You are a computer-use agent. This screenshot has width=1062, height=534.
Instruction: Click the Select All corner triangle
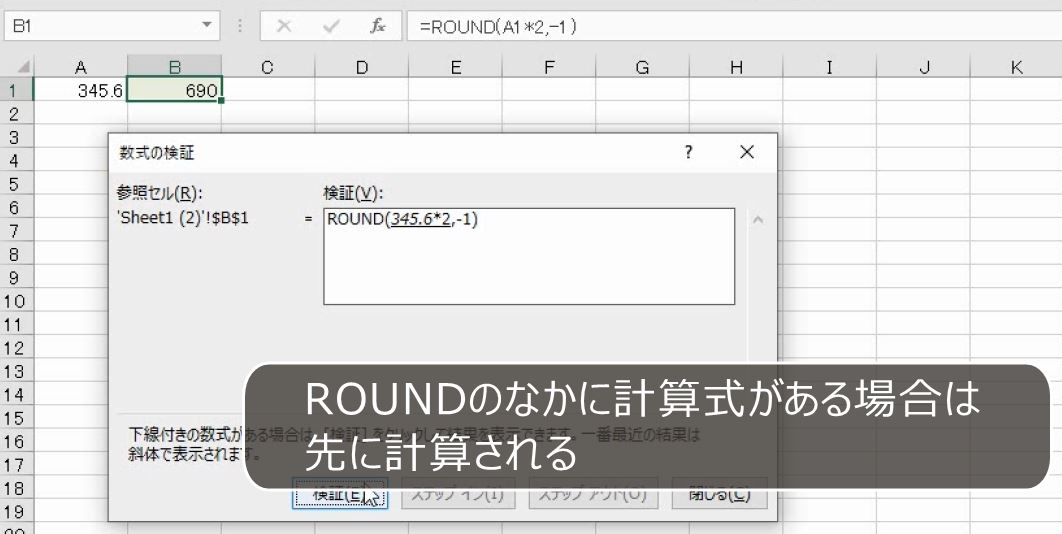coord(22,67)
